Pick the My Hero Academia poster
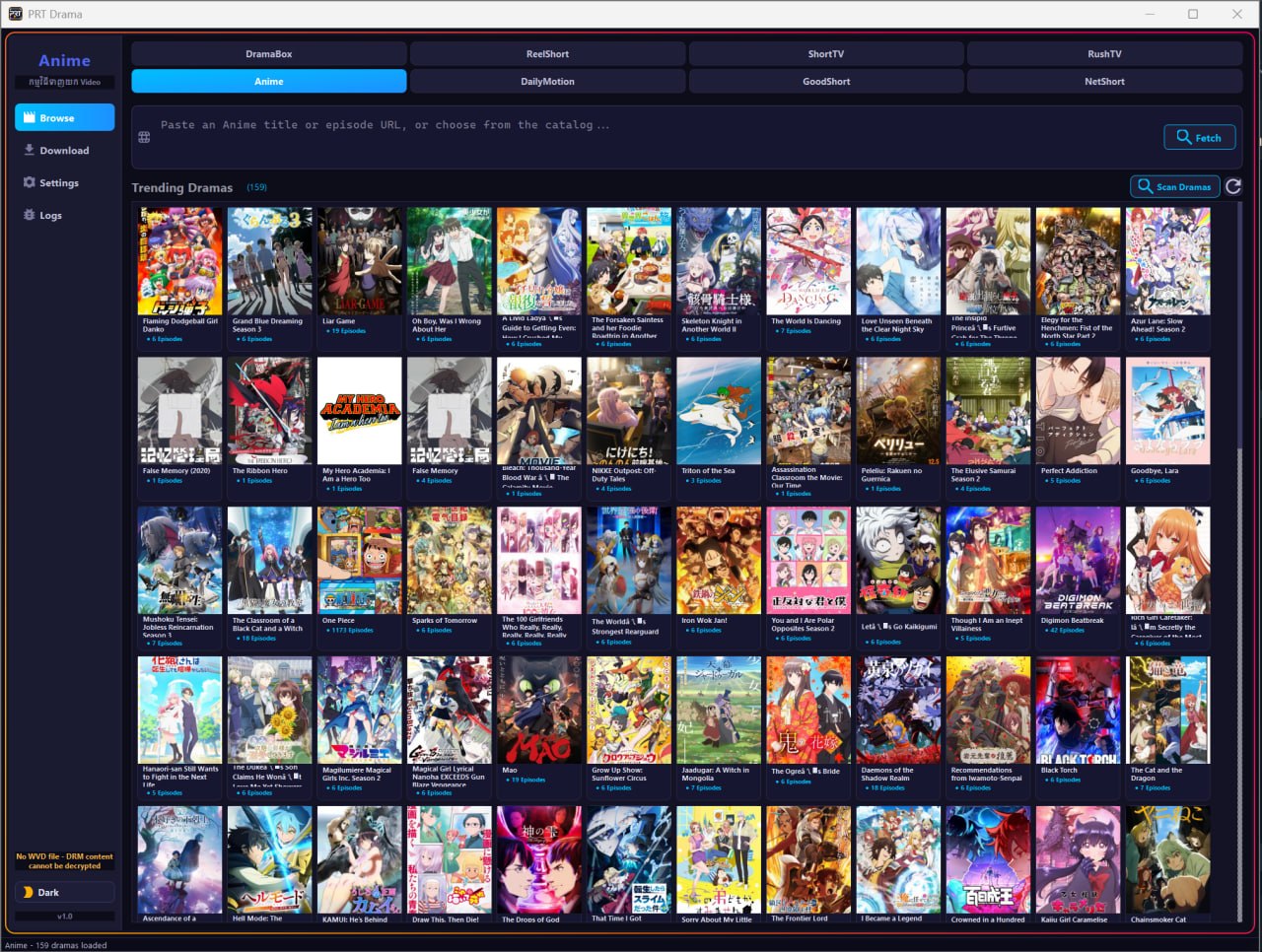Image resolution: width=1262 pixels, height=952 pixels. [360, 410]
